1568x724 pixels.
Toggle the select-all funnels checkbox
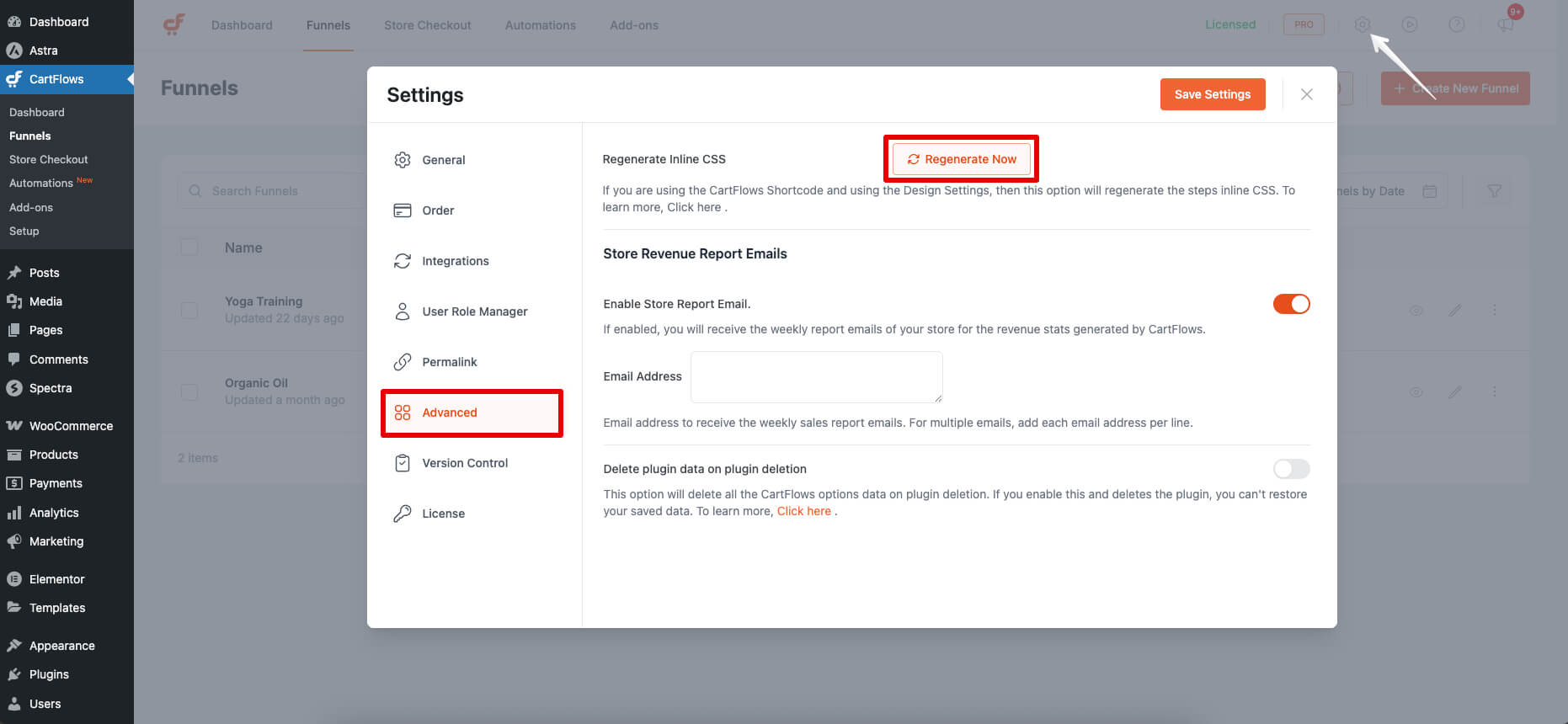coord(189,248)
